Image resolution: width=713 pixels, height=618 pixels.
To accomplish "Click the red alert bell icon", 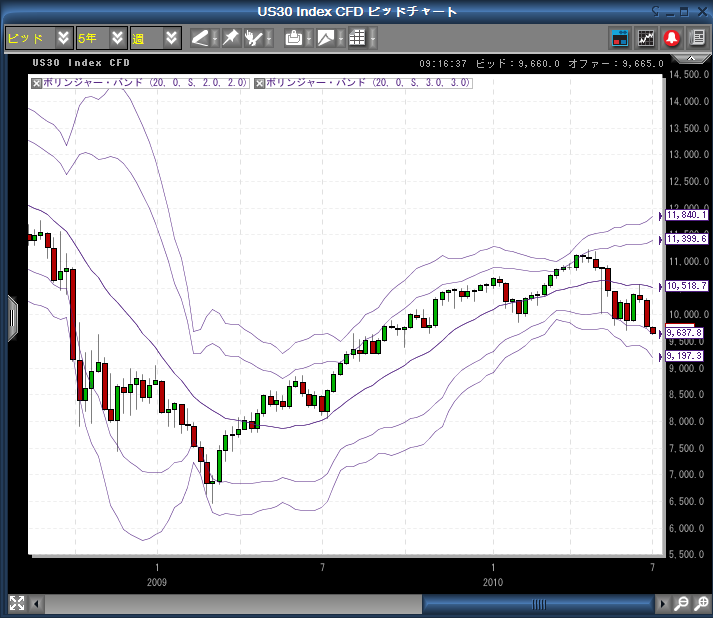I will [672, 38].
